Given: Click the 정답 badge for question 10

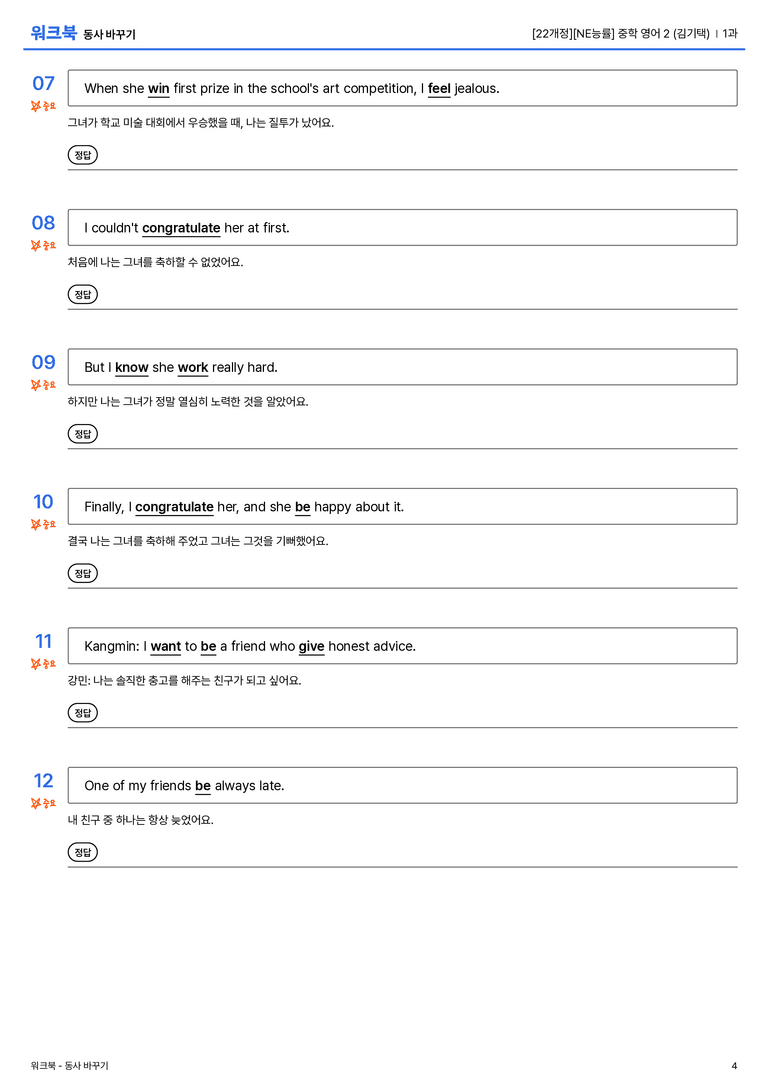Looking at the screenshot, I should pyautogui.click(x=82, y=573).
